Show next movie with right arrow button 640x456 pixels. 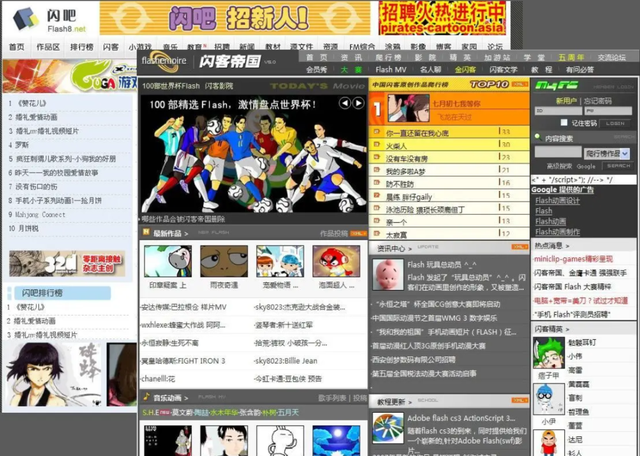(358, 103)
